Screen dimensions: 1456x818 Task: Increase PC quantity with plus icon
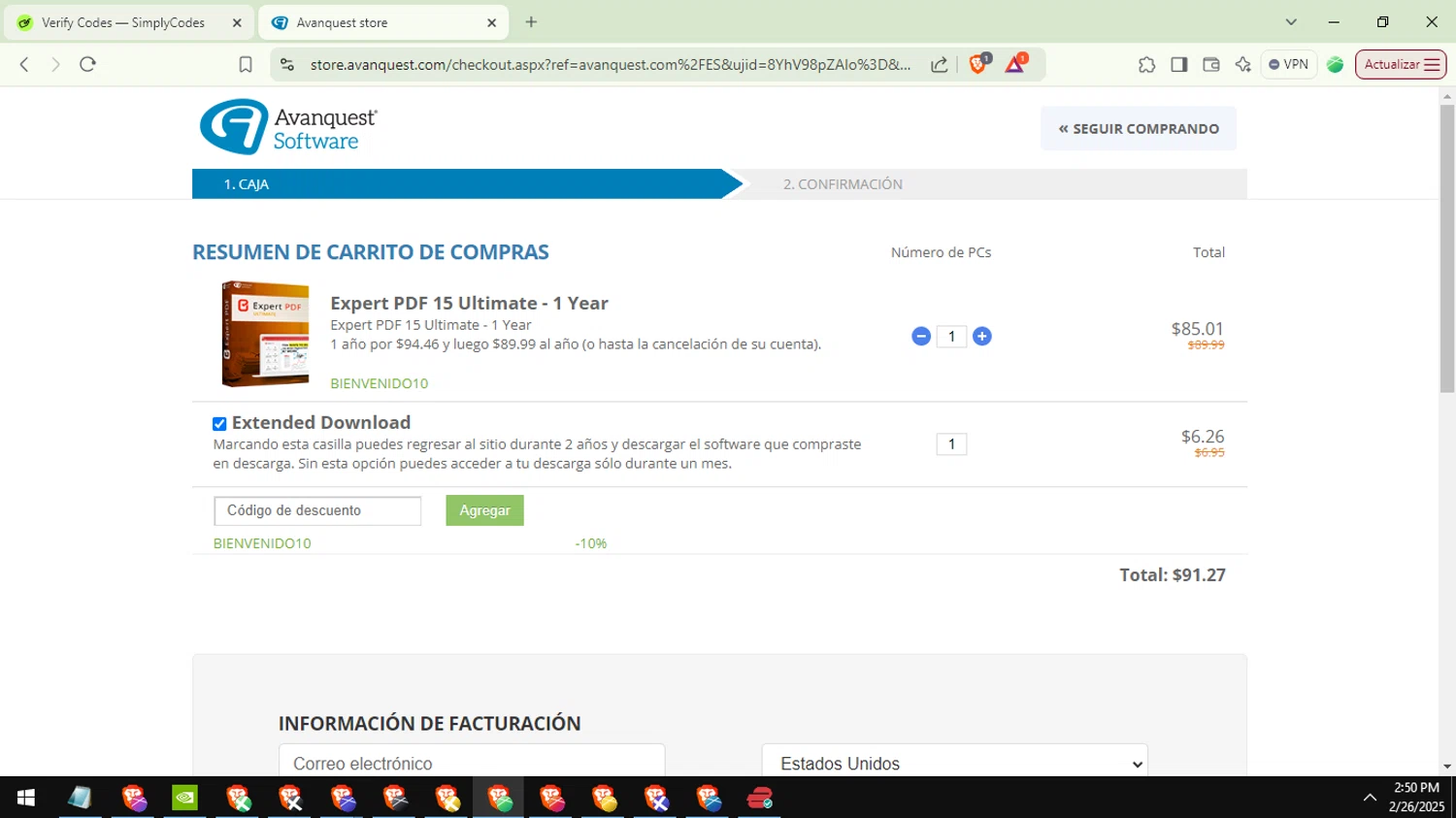[982, 336]
